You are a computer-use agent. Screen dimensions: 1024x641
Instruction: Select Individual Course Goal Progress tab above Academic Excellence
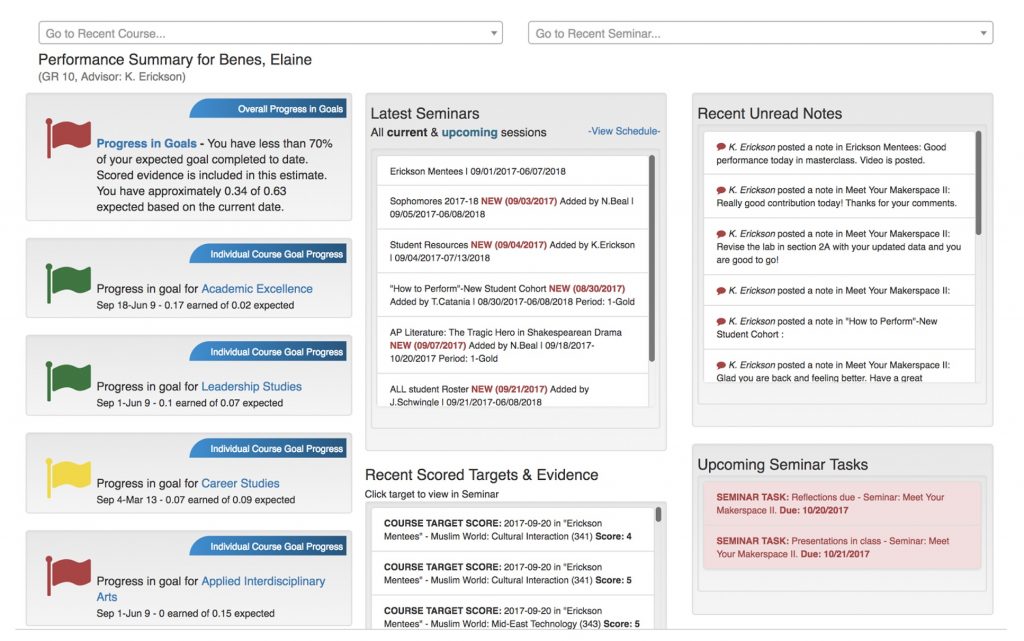pyautogui.click(x=268, y=254)
